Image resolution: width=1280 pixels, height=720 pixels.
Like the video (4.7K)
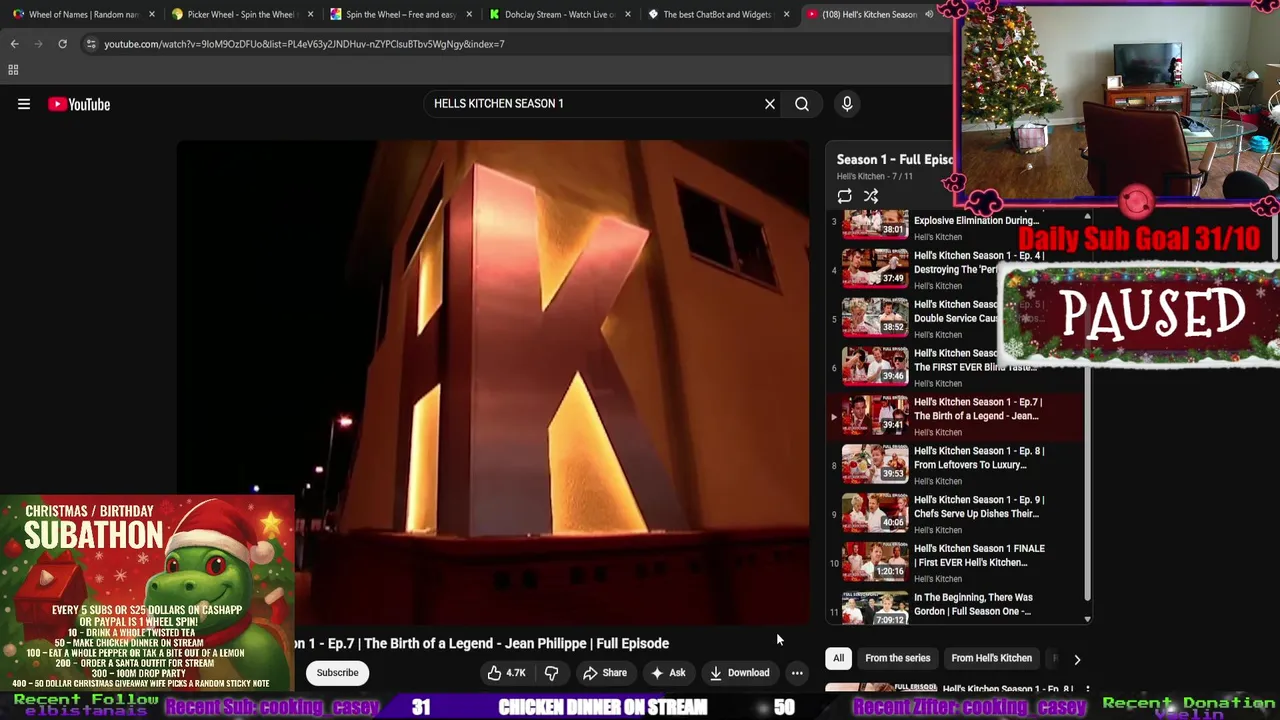tap(506, 673)
